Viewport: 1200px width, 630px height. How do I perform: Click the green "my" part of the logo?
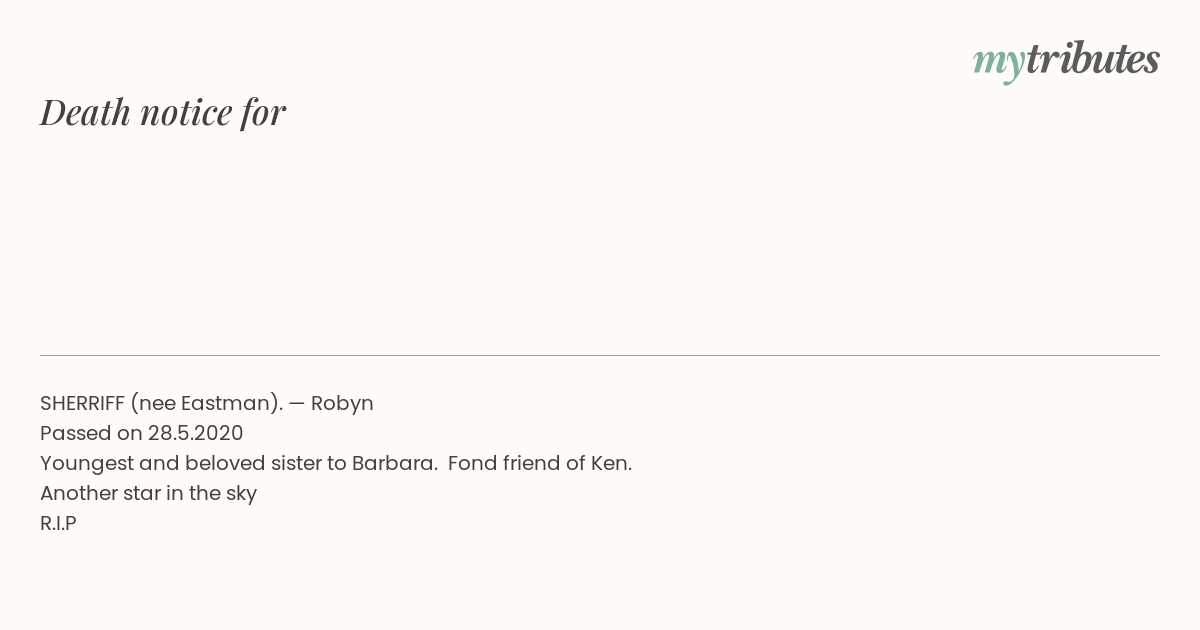point(999,64)
